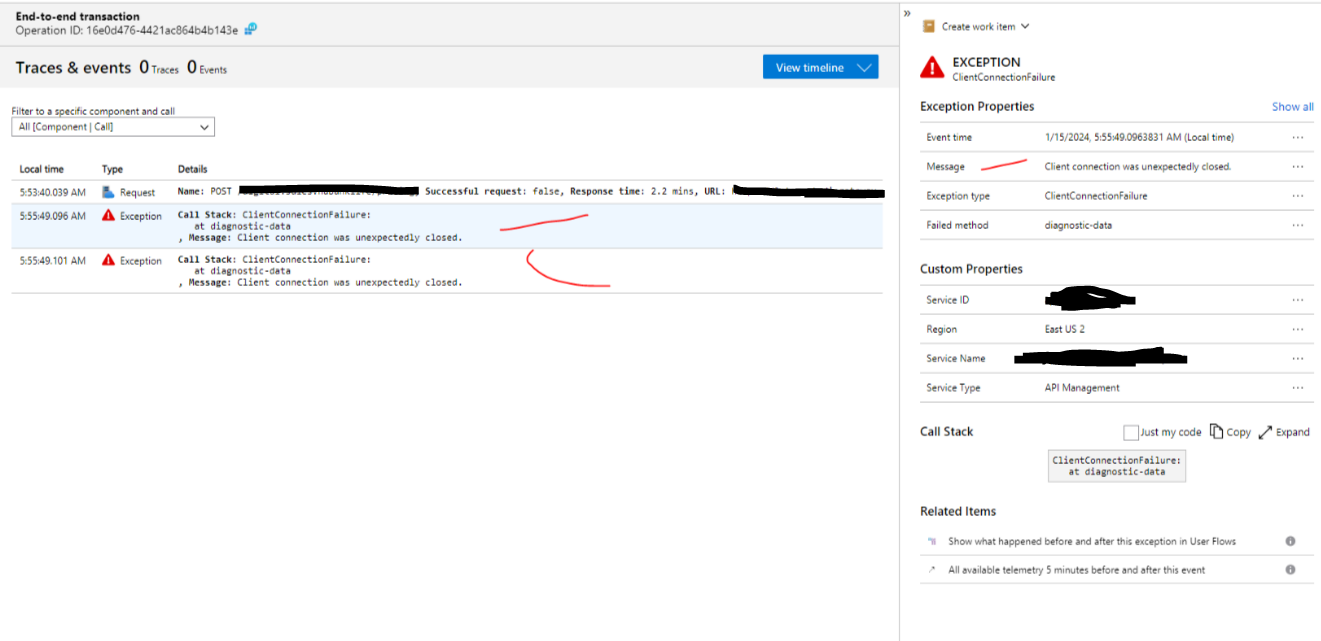The width and height of the screenshot is (1321, 641).
Task: Open the All [Component | Call] filter dropdown
Action: tap(203, 127)
